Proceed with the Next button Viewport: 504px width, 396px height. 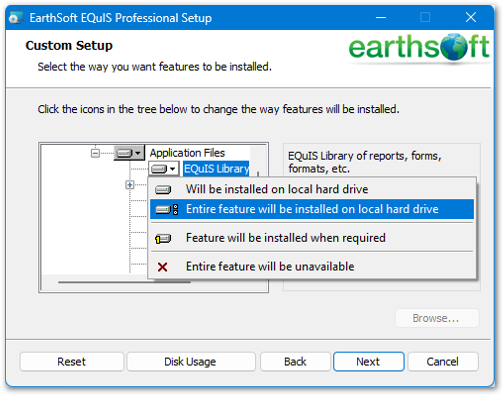click(369, 362)
